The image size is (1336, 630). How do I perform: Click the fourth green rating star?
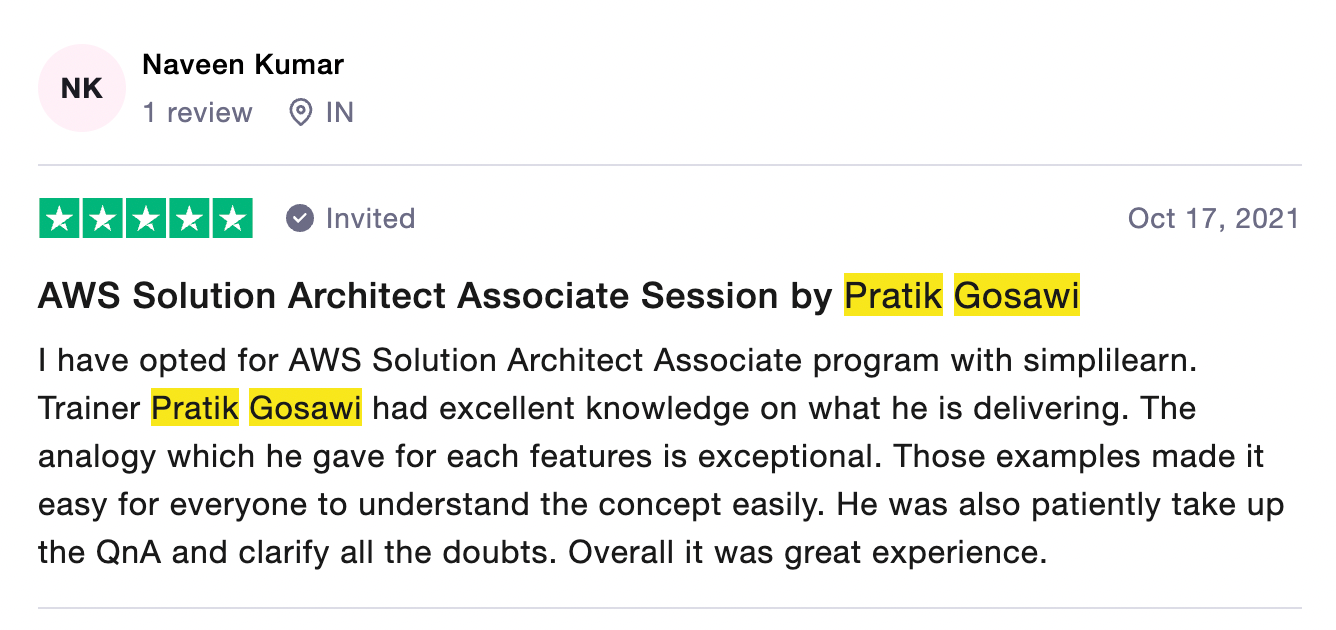pos(189,219)
